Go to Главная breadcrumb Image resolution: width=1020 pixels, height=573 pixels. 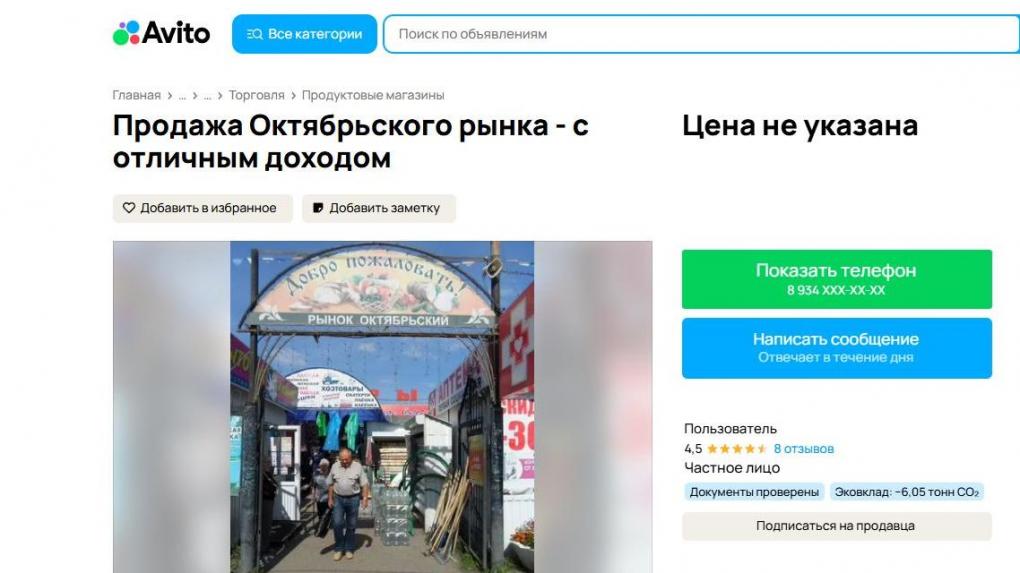pyautogui.click(x=137, y=95)
